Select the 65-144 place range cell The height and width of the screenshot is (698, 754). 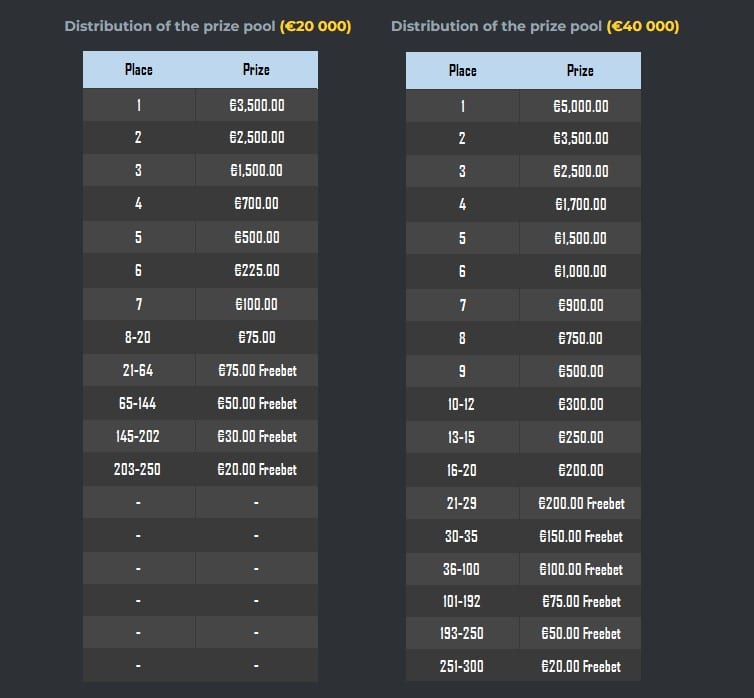138,403
